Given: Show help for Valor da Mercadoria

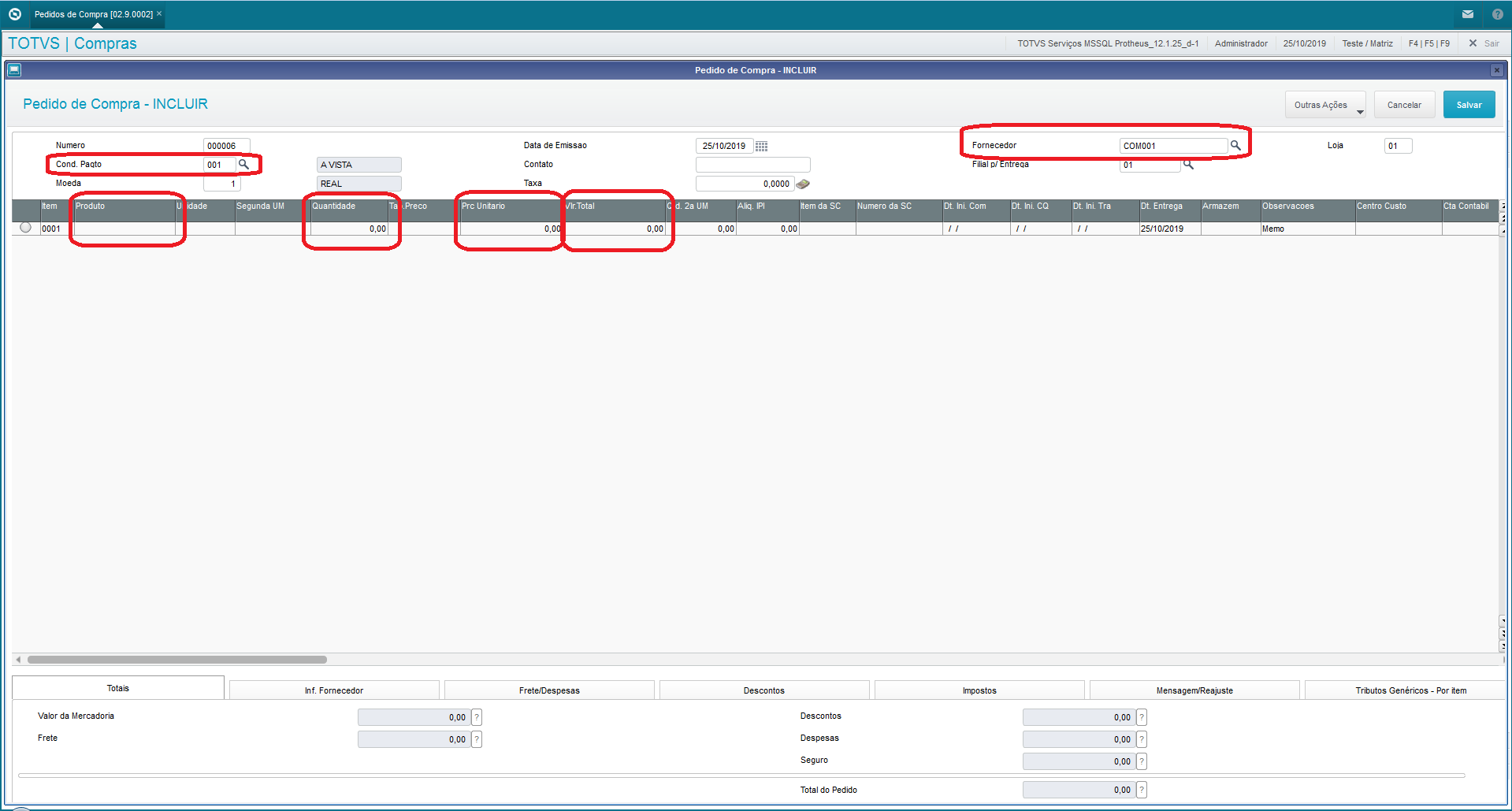Looking at the screenshot, I should 477,717.
